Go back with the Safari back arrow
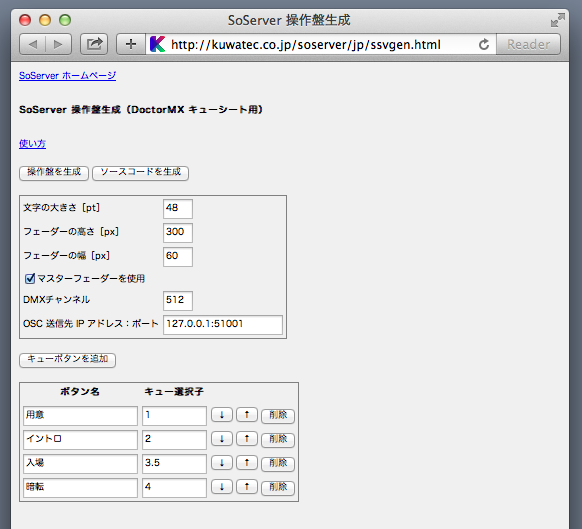The width and height of the screenshot is (582, 529). coord(33,44)
